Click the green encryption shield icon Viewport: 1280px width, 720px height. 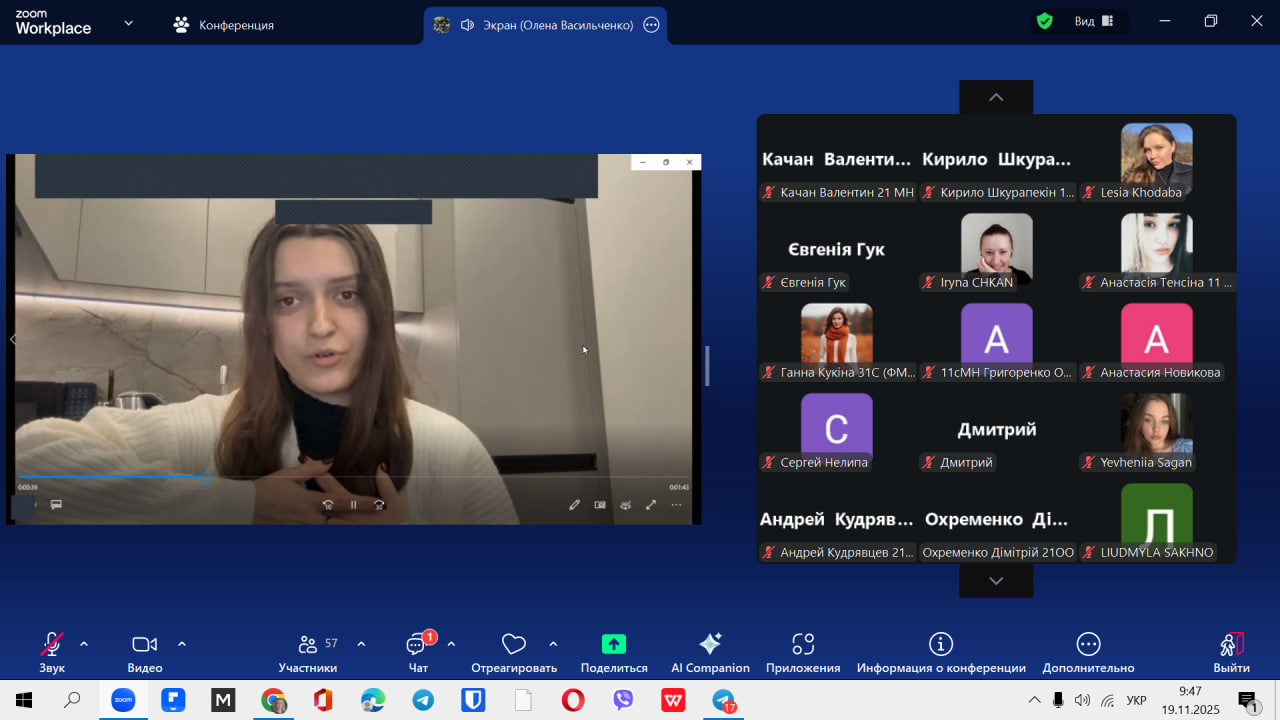[x=1045, y=21]
